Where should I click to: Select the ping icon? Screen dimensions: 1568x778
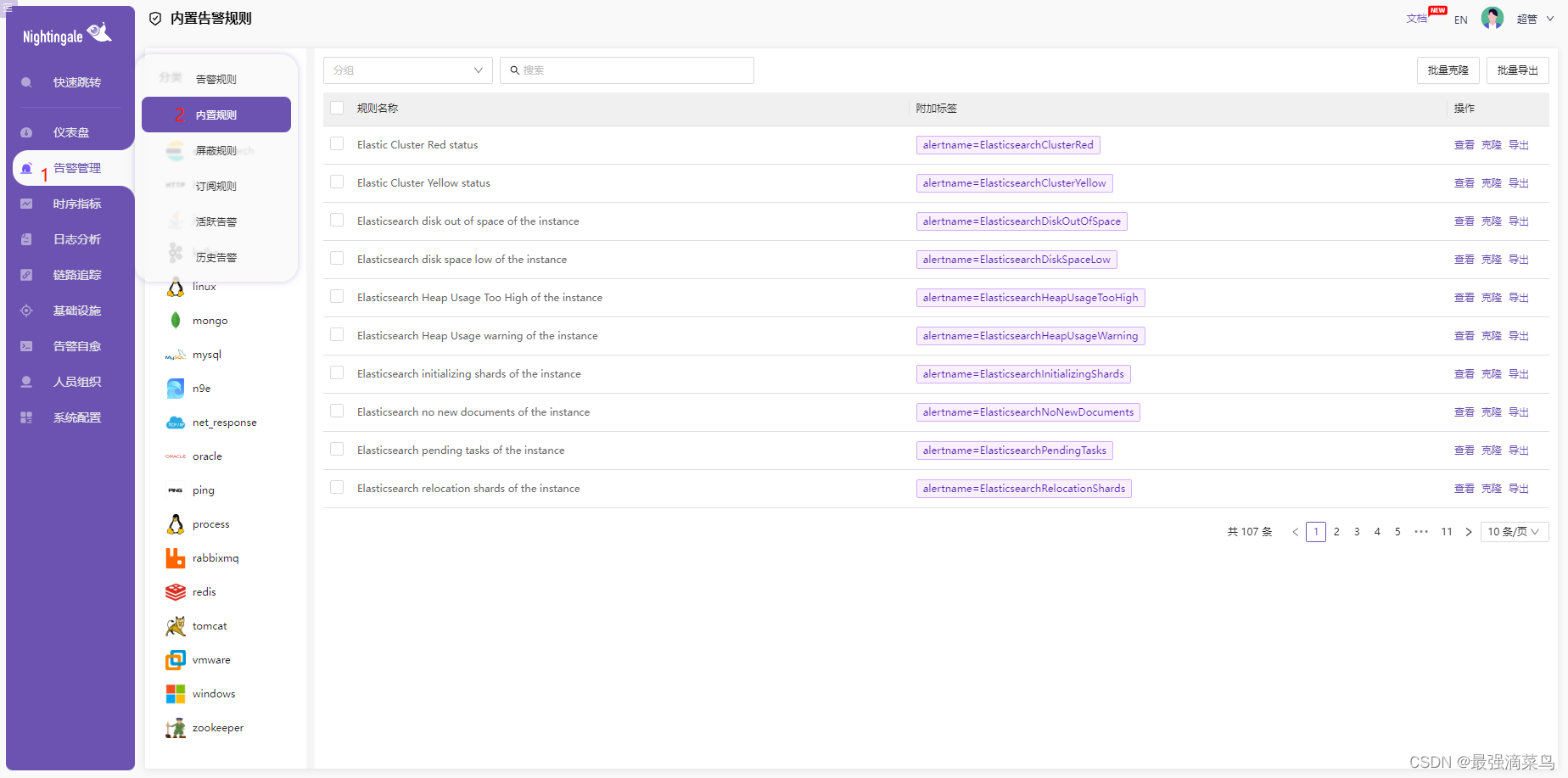[176, 490]
